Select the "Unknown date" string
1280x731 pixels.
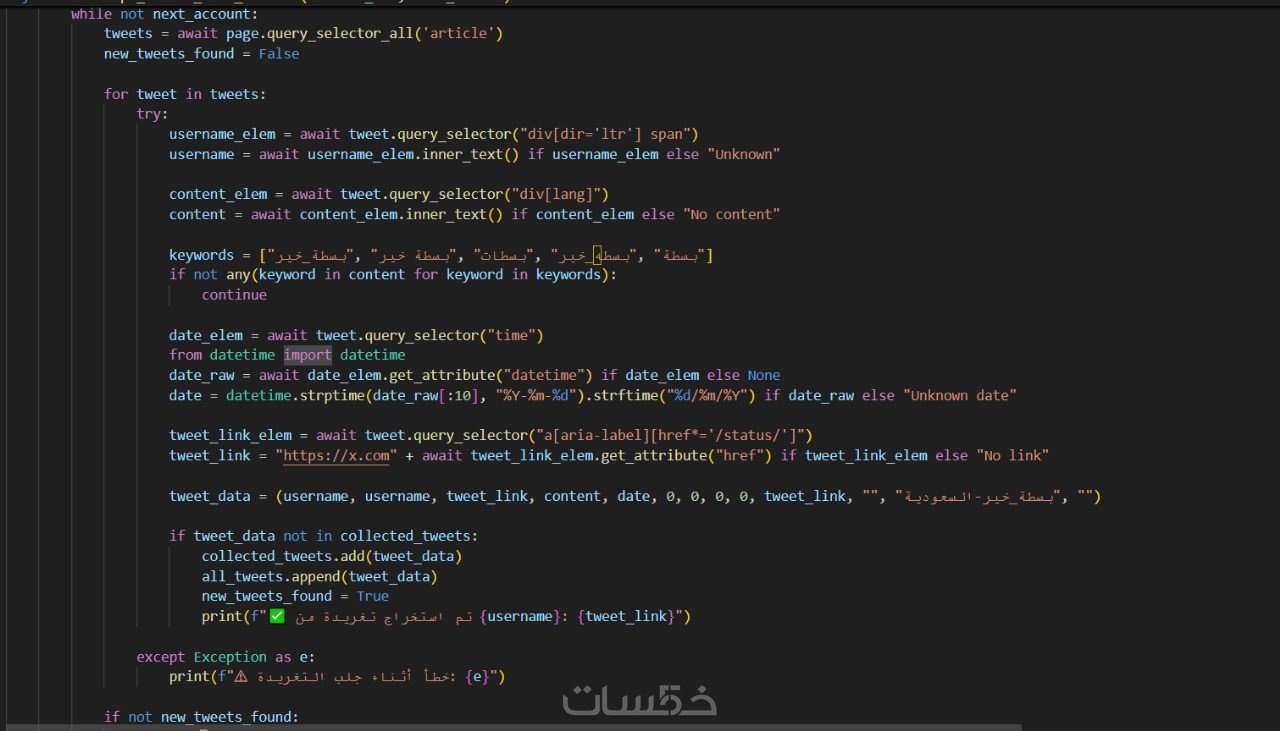[x=960, y=395]
